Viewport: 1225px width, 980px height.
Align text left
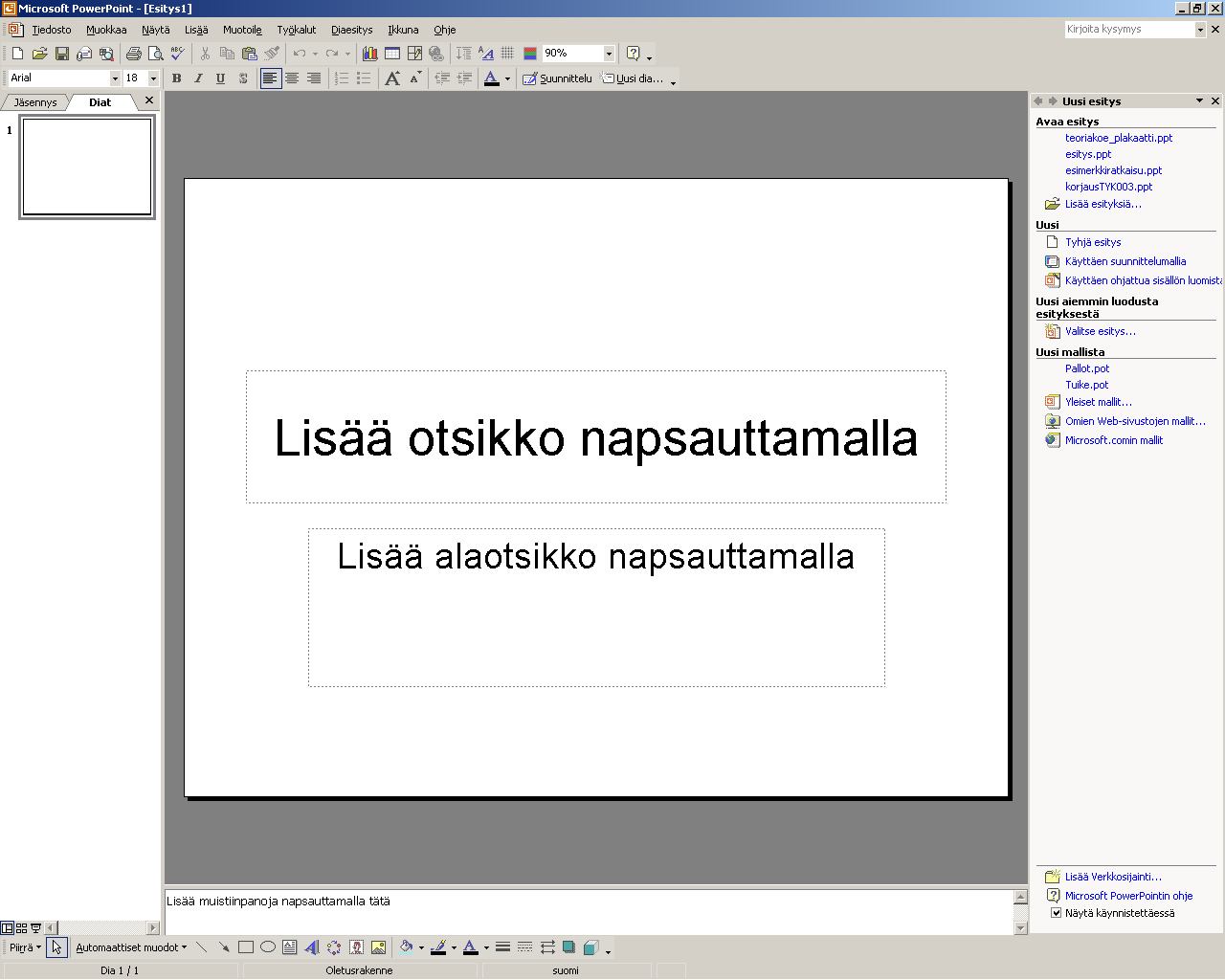tap(271, 78)
